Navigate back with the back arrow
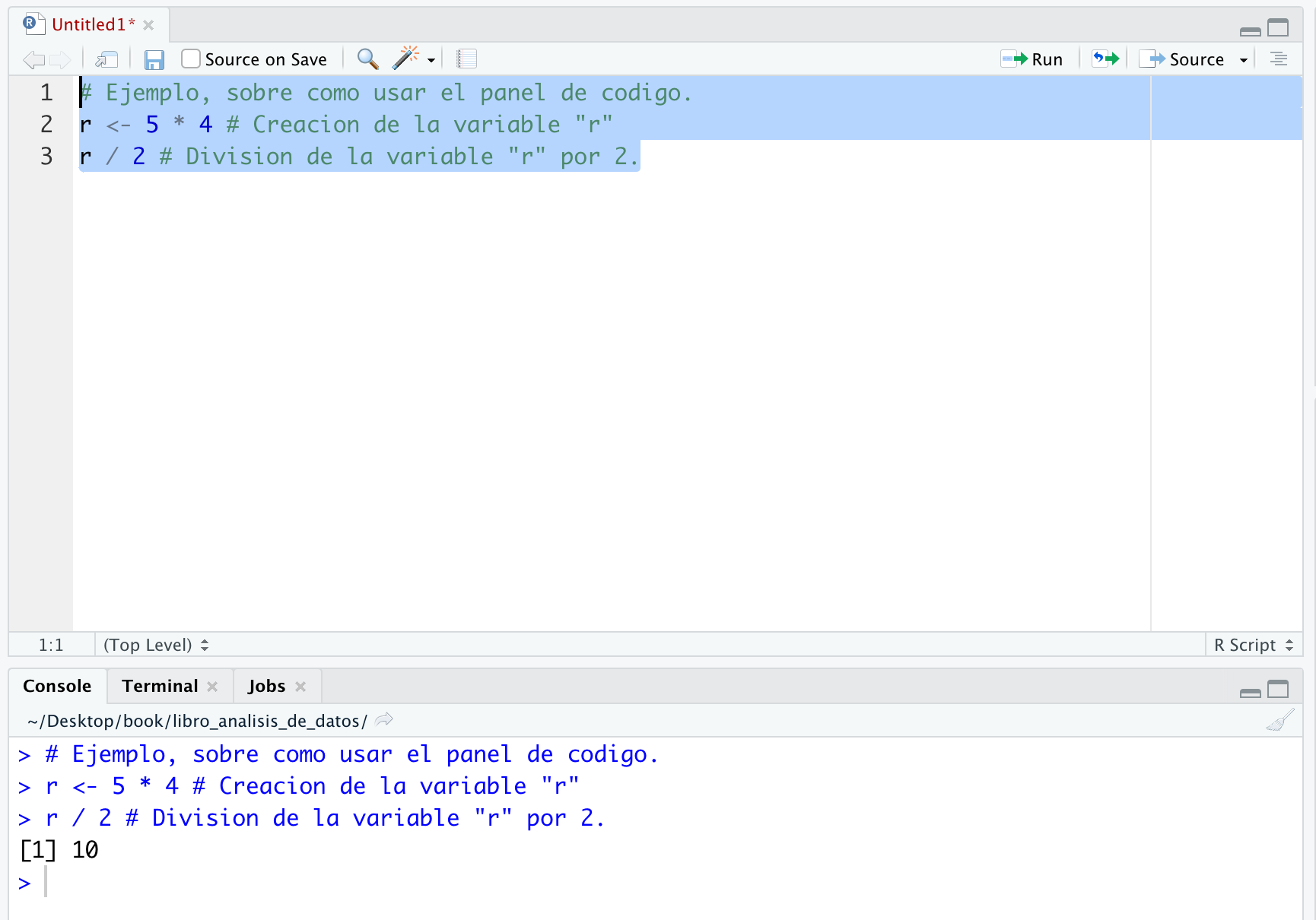Image resolution: width=1316 pixels, height=920 pixels. click(x=33, y=59)
